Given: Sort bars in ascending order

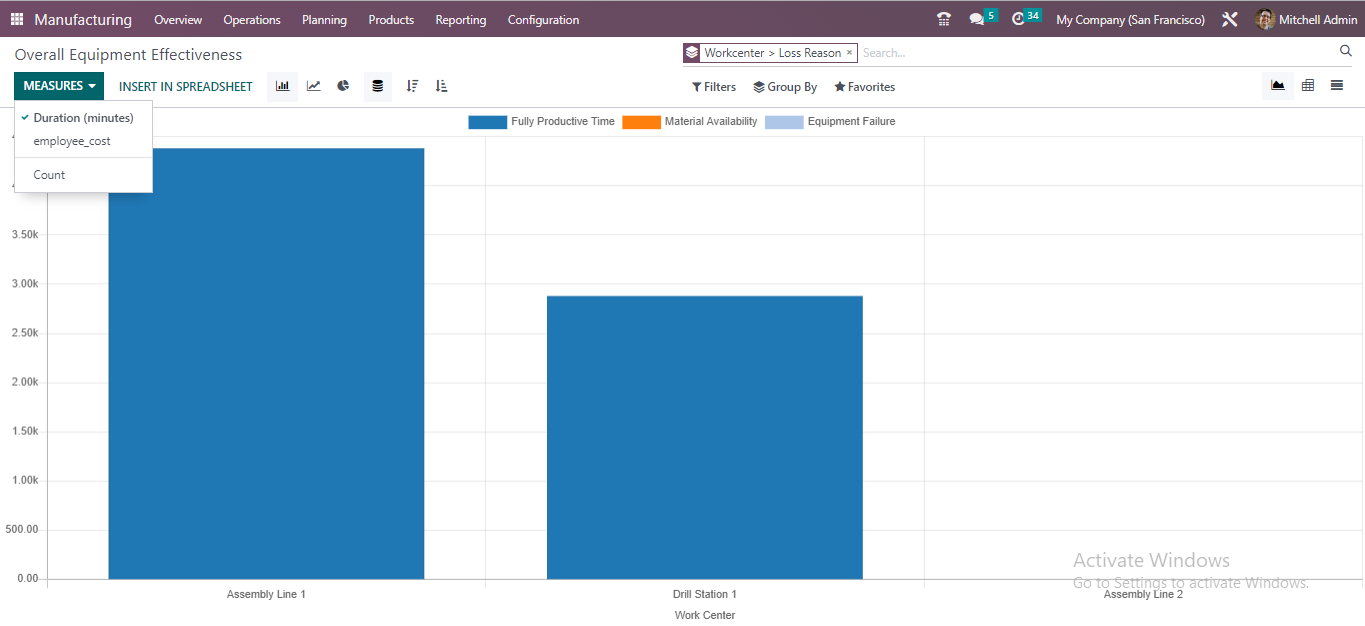Looking at the screenshot, I should coord(441,86).
